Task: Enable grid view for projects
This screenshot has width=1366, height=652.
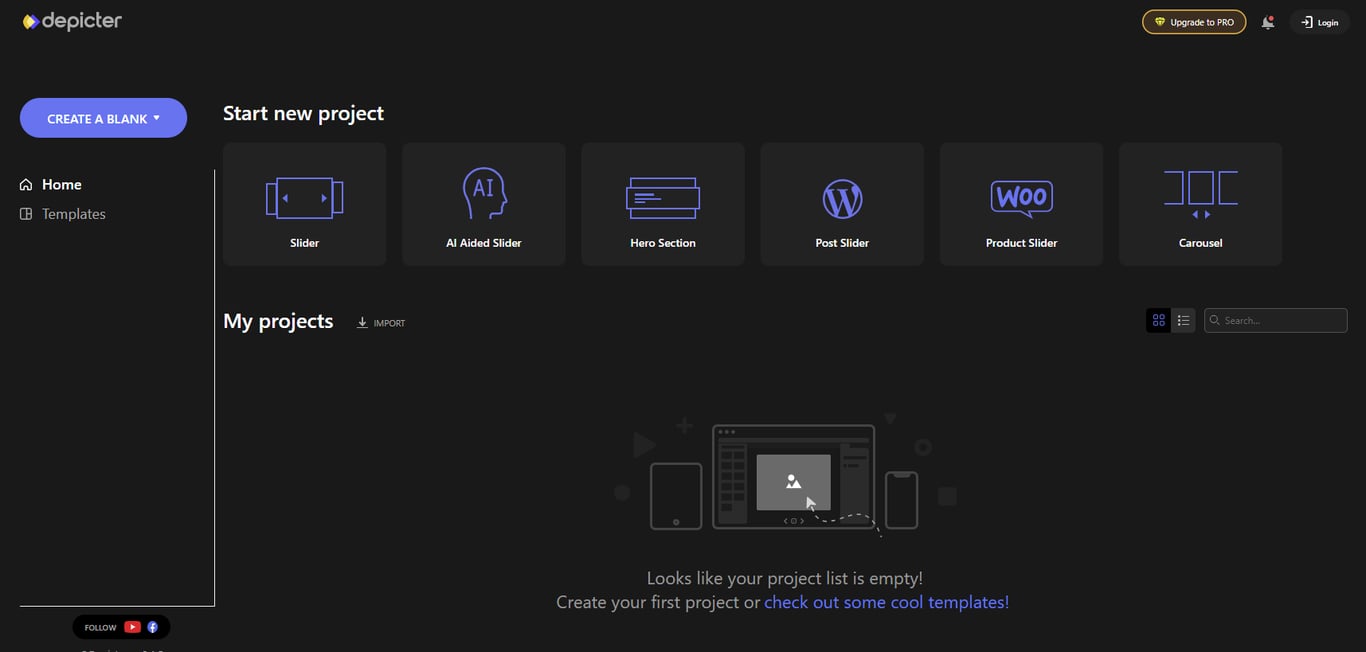Action: pyautogui.click(x=1158, y=319)
